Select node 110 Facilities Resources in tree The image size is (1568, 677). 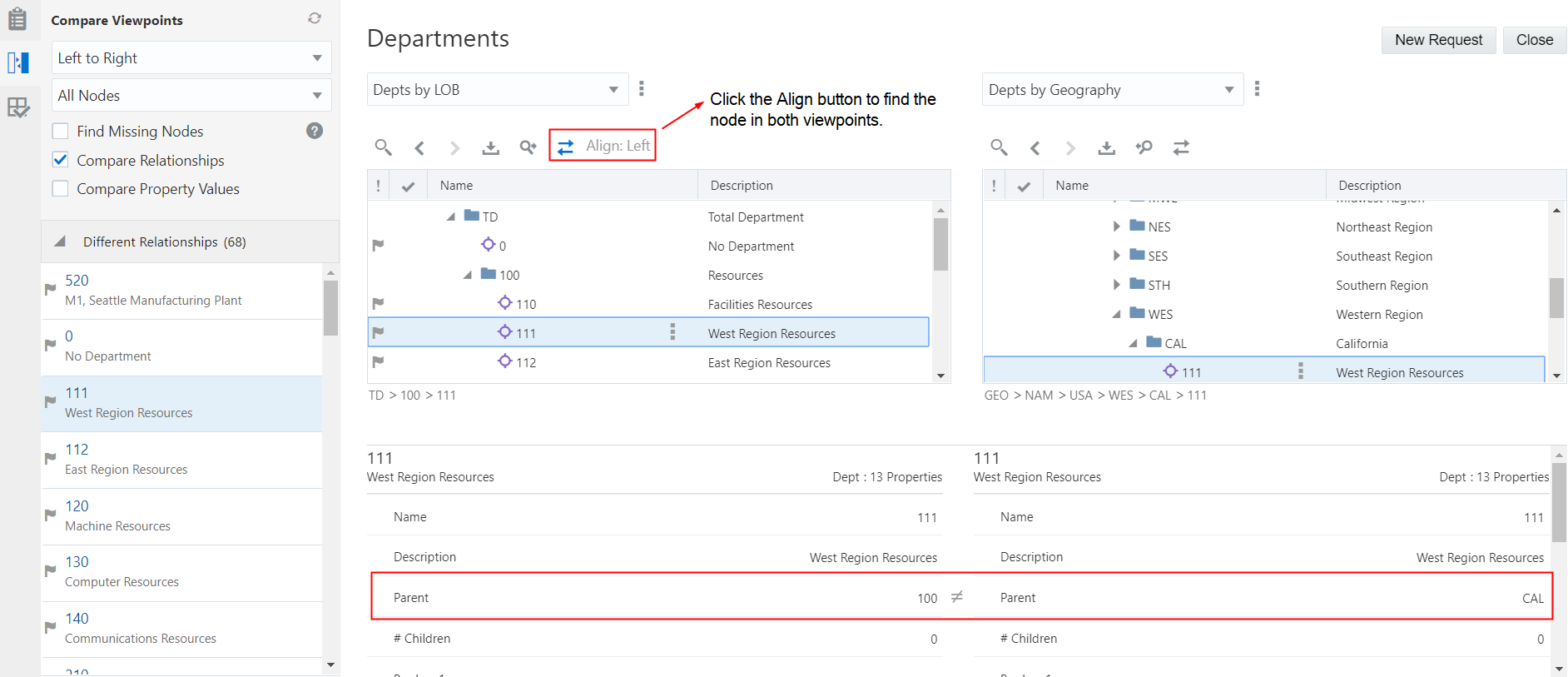point(649,304)
